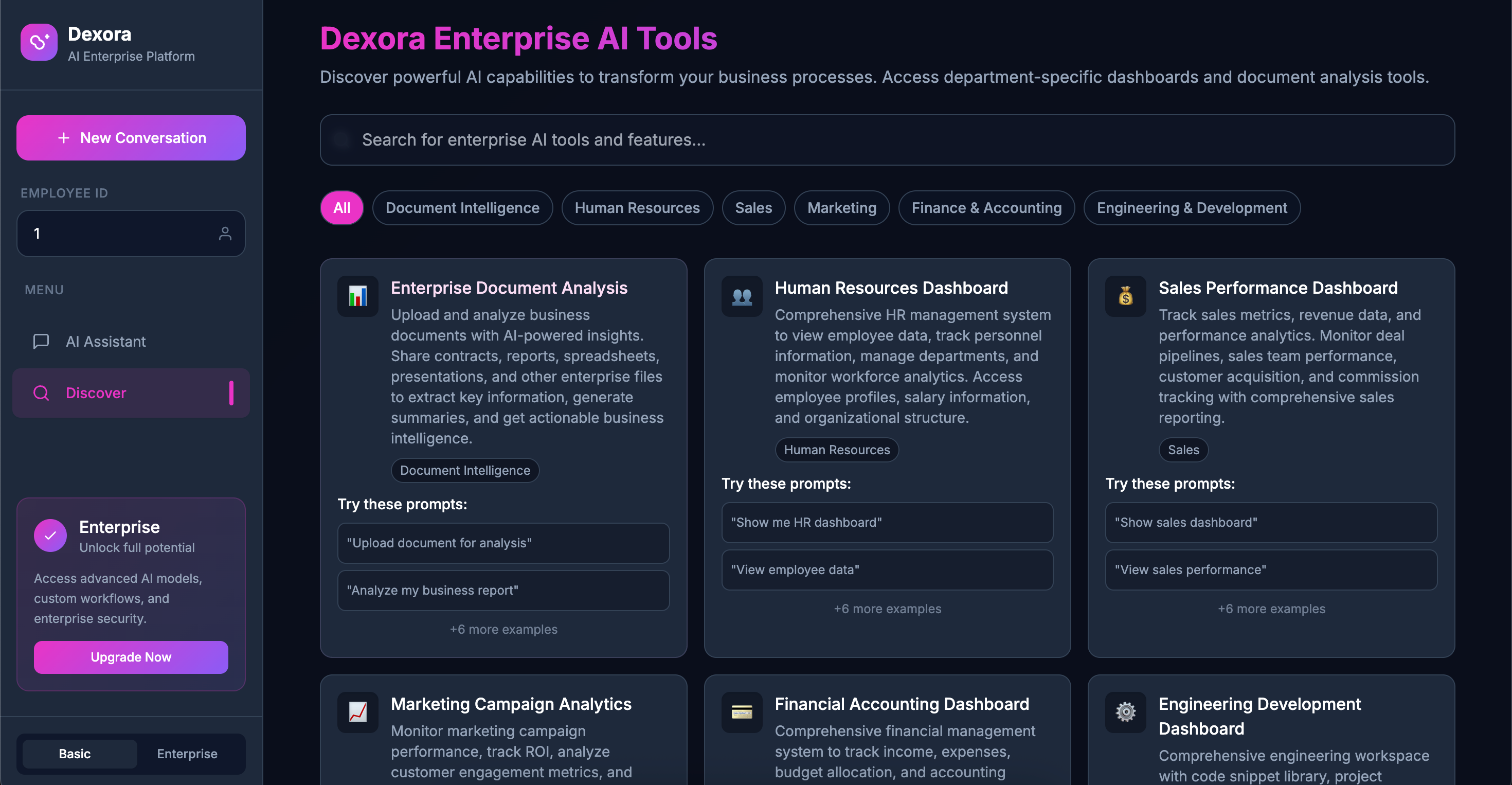Image resolution: width=1512 pixels, height=785 pixels.
Task: Select the All category filter
Action: point(341,208)
